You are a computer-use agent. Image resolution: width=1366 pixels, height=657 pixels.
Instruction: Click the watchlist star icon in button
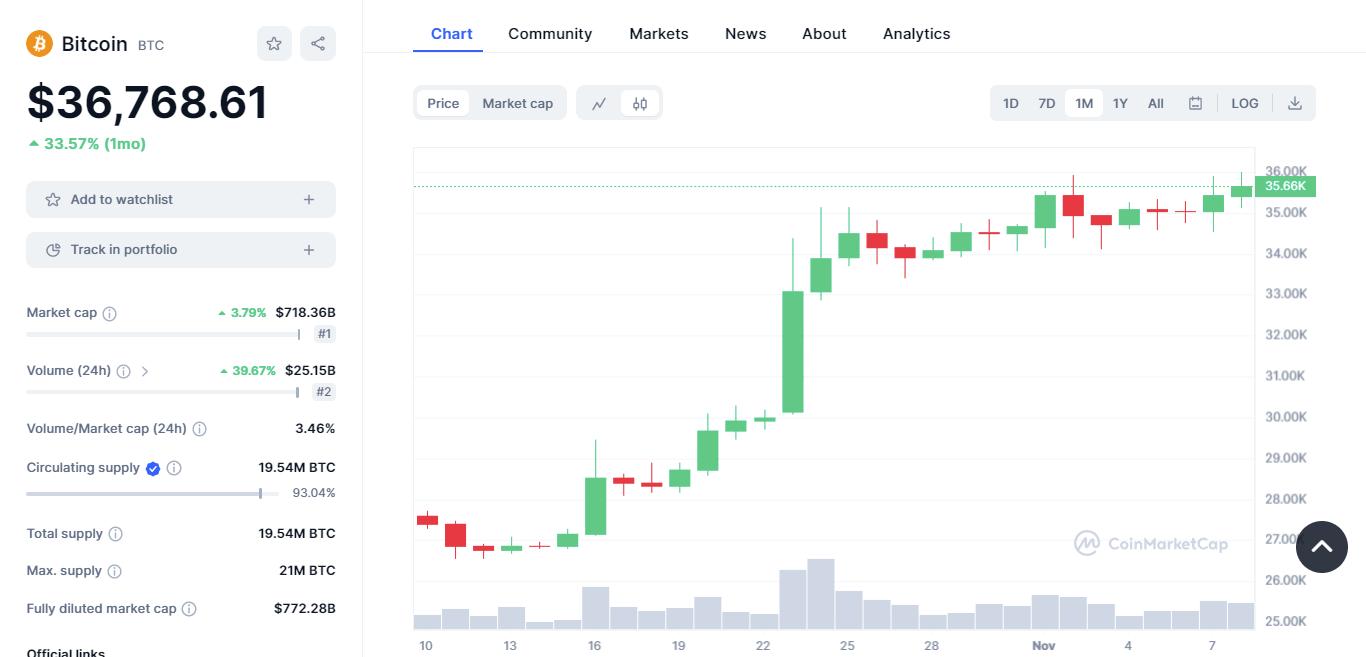(53, 200)
